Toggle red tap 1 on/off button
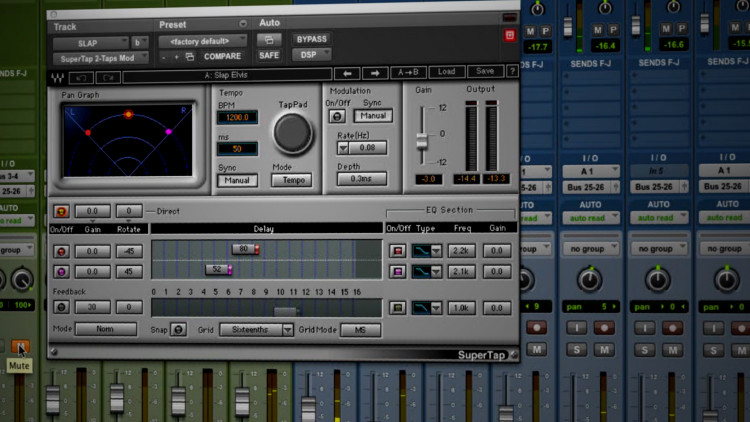The image size is (750, 422). pos(61,252)
